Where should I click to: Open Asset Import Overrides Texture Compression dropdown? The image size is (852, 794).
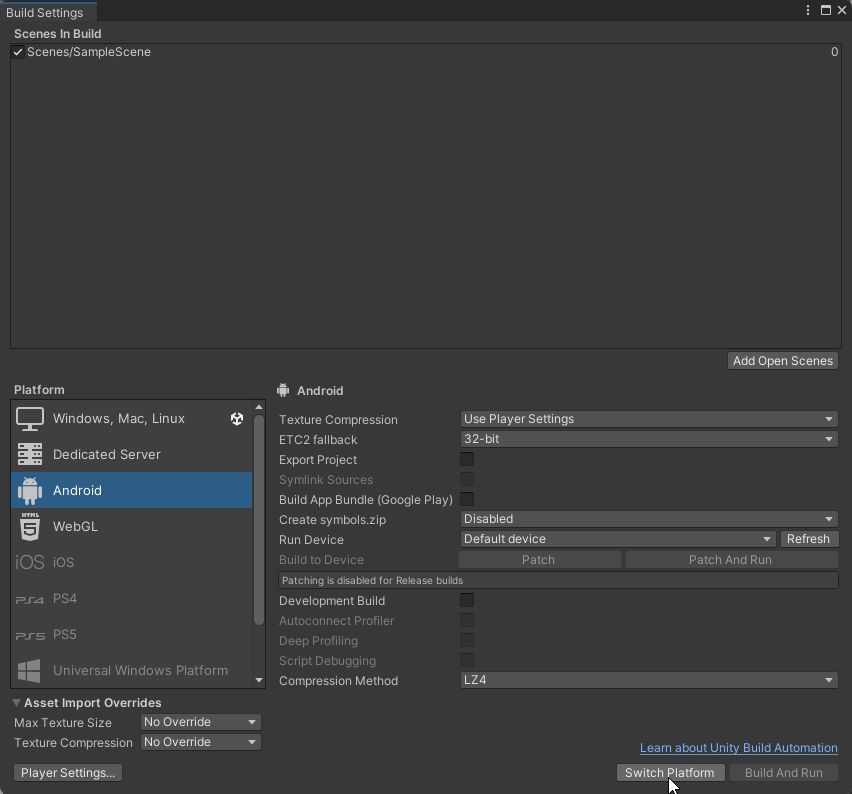pyautogui.click(x=201, y=742)
